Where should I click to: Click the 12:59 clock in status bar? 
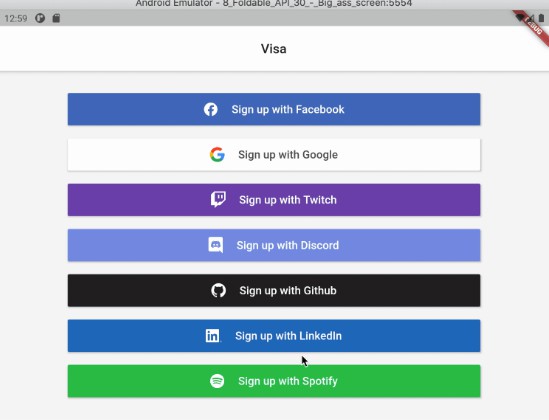[x=16, y=18]
